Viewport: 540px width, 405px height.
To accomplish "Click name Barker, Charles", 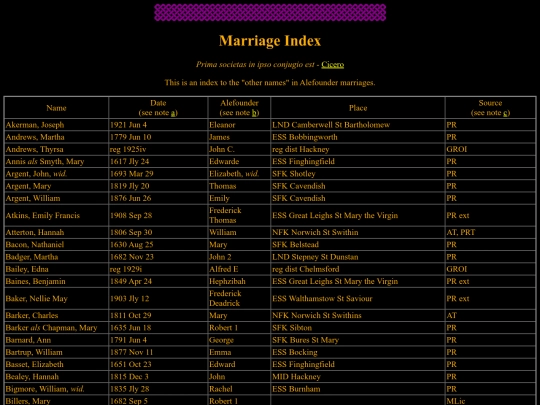I will coord(32,315).
